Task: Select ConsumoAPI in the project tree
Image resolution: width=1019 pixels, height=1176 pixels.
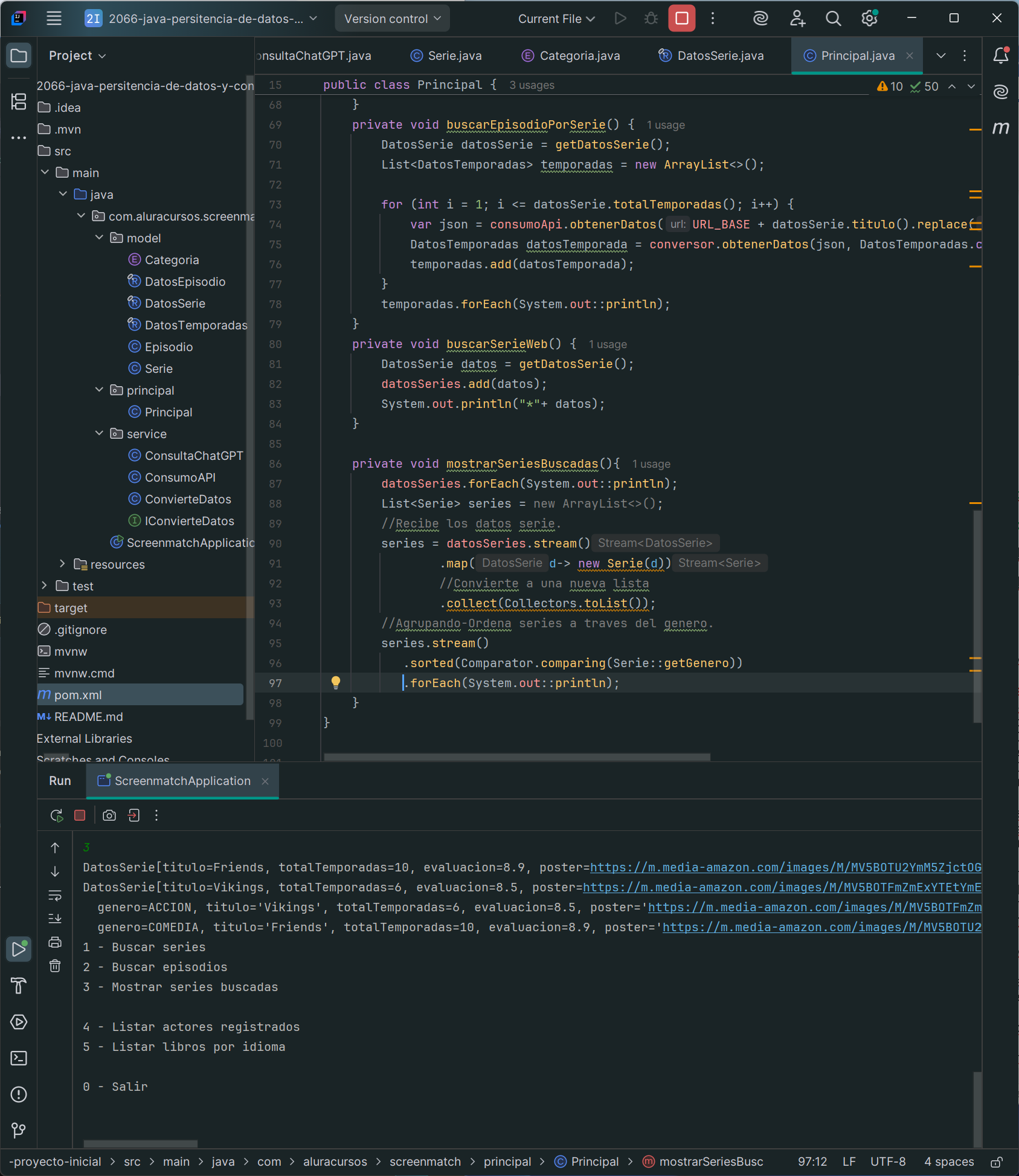Action: coord(180,477)
